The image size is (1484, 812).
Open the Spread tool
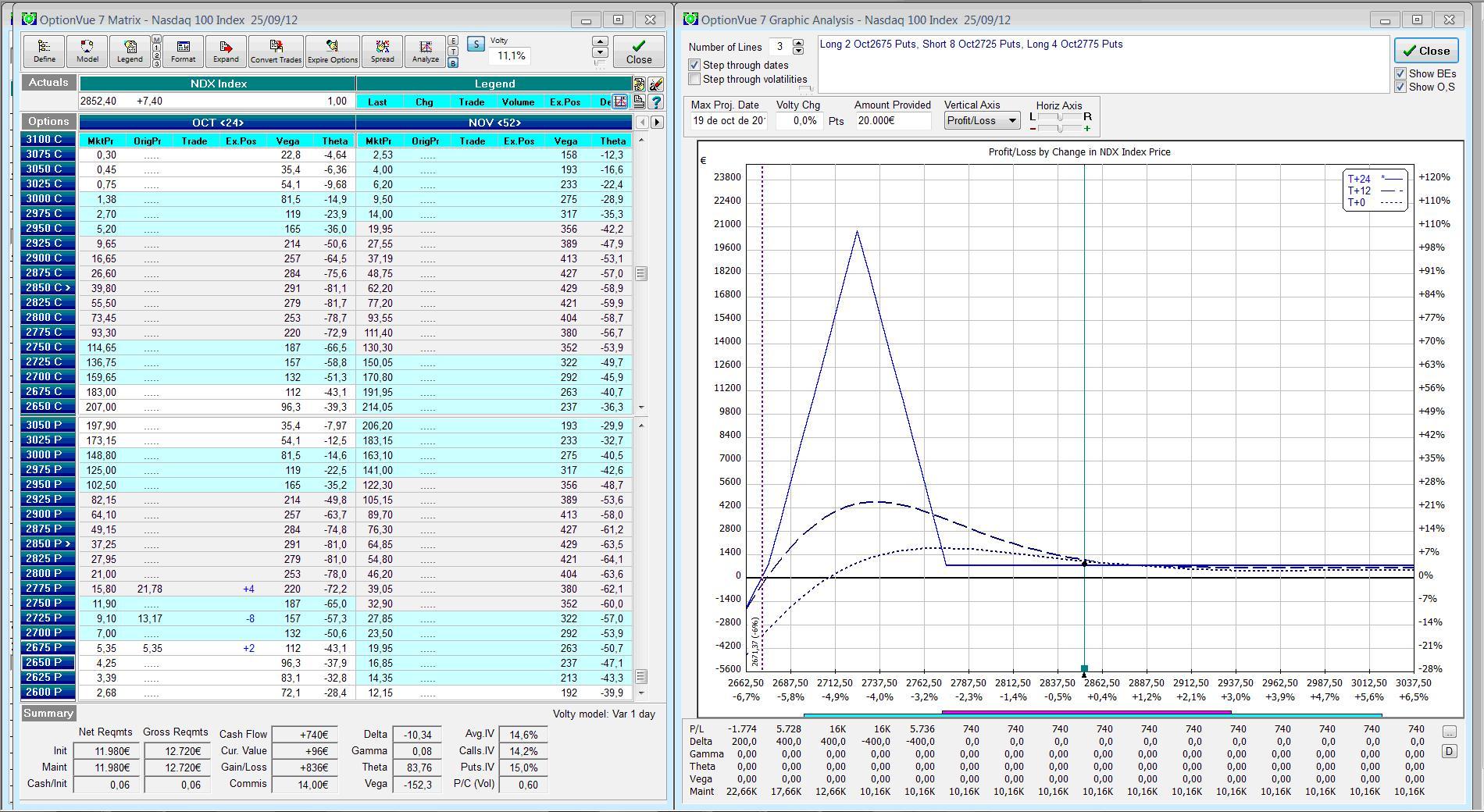tap(382, 51)
